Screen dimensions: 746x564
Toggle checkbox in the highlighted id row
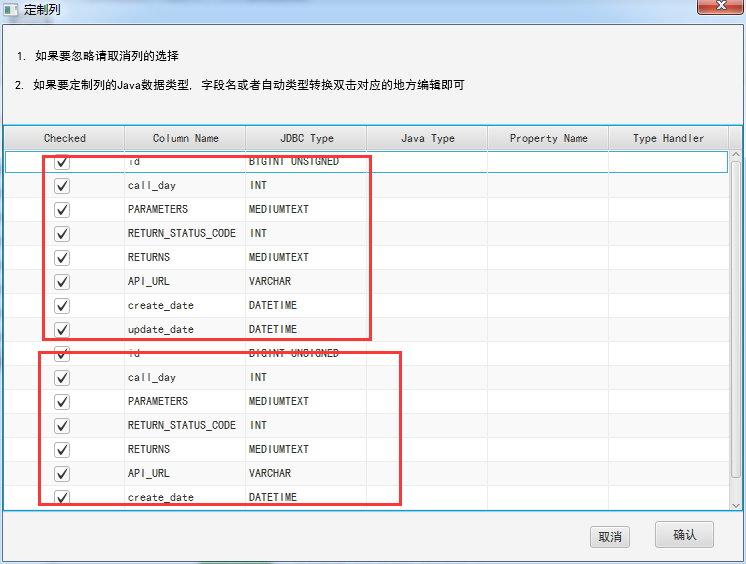point(62,162)
